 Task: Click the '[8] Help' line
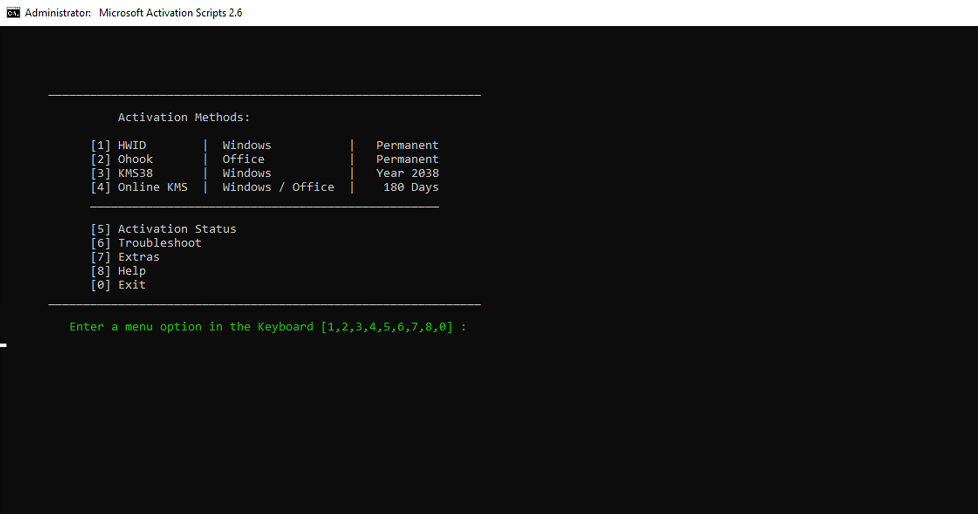[x=118, y=271]
